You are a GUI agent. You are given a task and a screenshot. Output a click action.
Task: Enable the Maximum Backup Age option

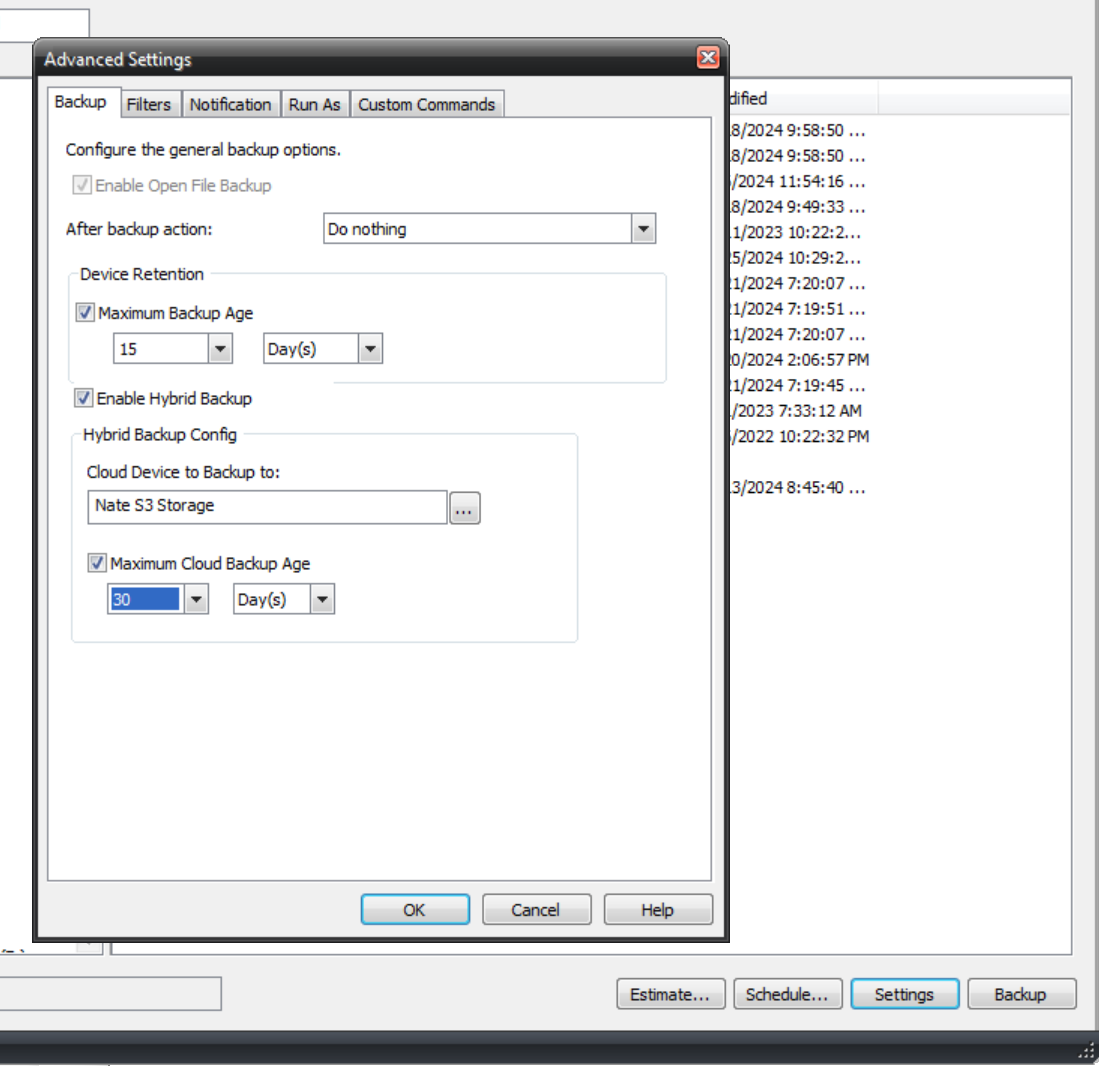[85, 312]
